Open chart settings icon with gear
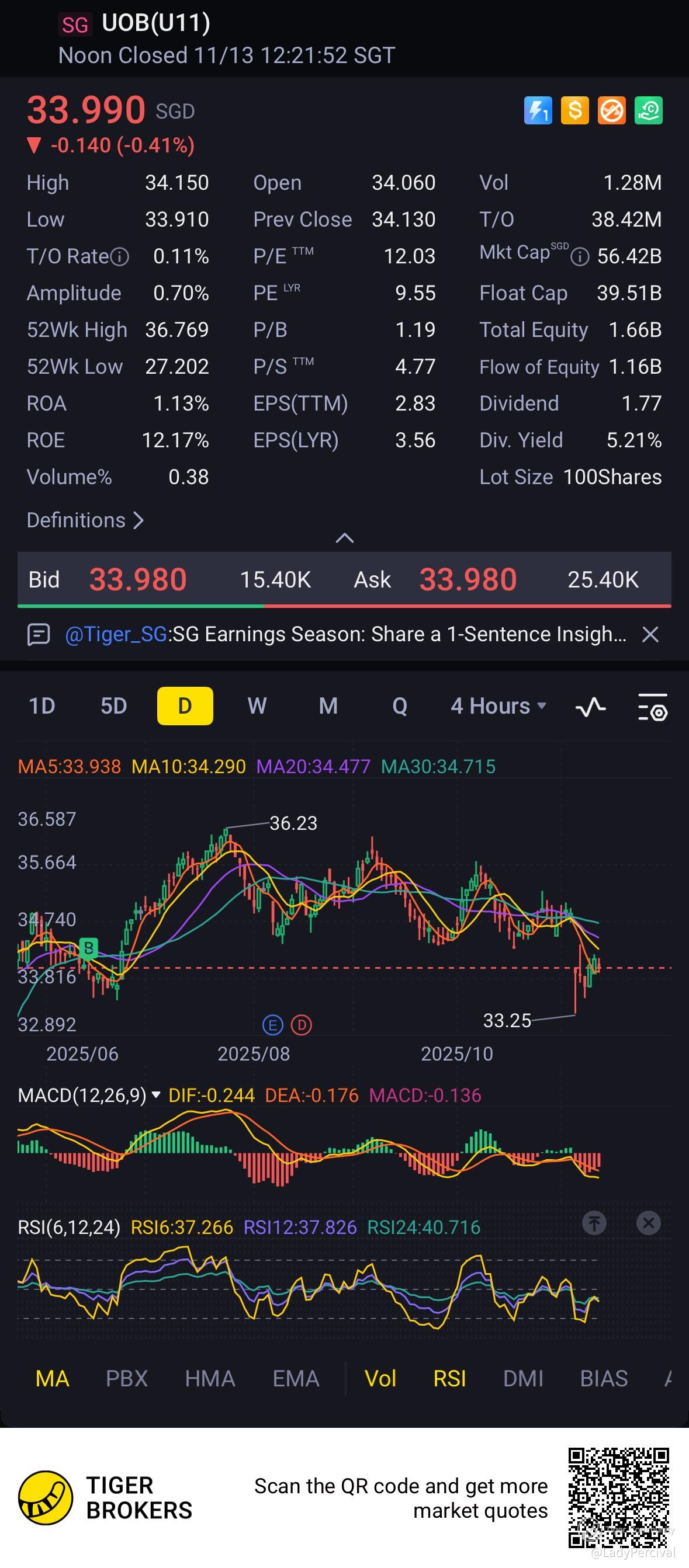 click(652, 707)
